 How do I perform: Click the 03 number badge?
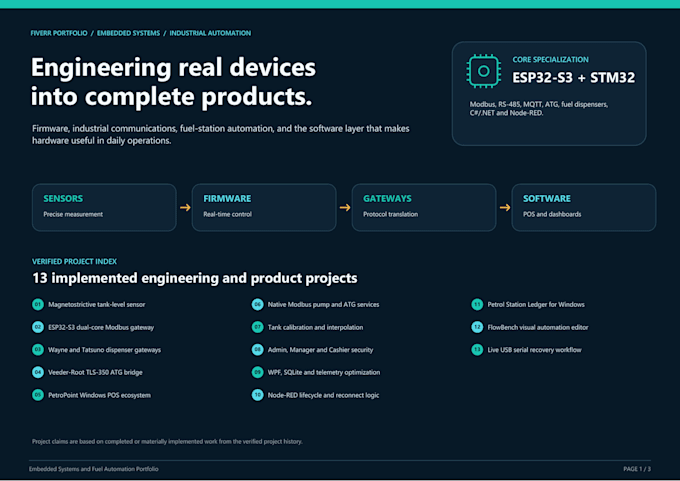click(x=38, y=350)
